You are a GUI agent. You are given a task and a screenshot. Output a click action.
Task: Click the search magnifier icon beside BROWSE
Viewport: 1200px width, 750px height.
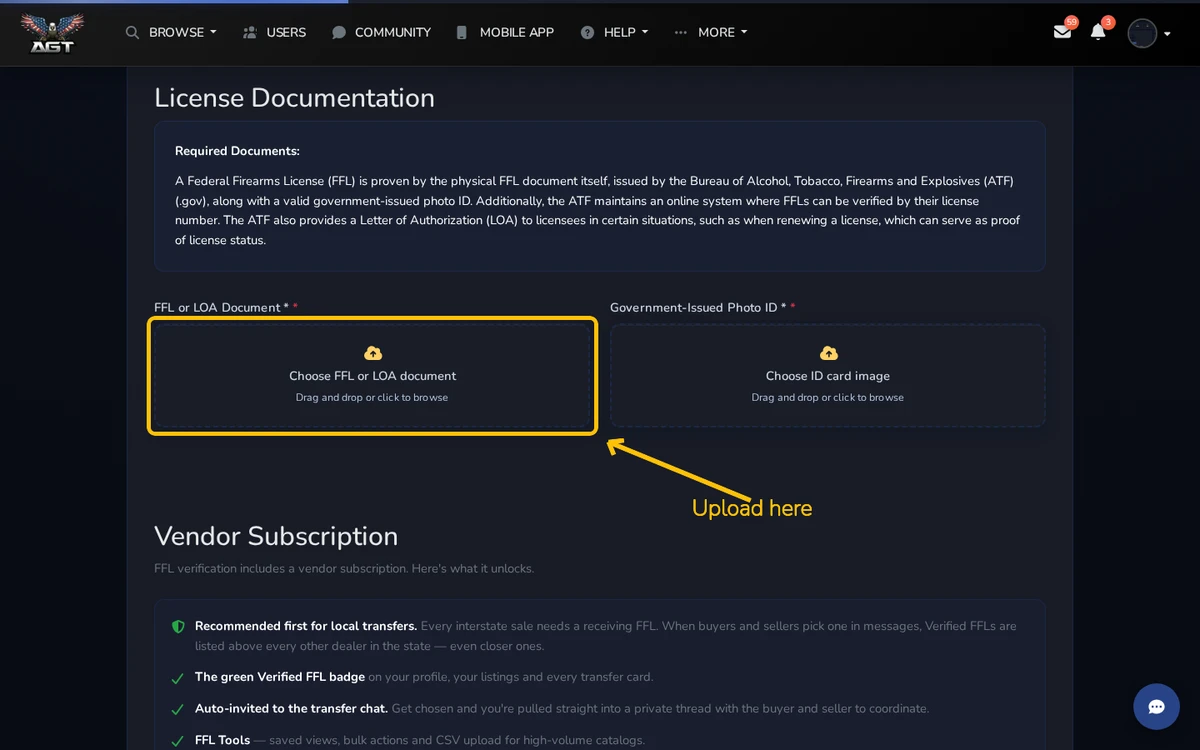coord(132,32)
